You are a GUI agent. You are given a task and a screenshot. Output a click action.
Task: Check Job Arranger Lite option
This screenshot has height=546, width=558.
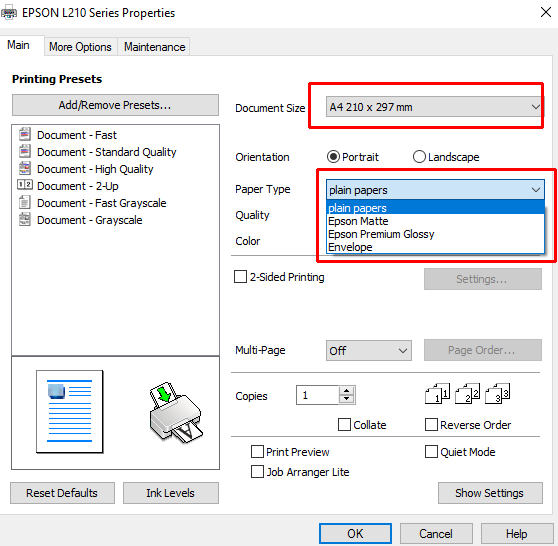click(x=257, y=472)
